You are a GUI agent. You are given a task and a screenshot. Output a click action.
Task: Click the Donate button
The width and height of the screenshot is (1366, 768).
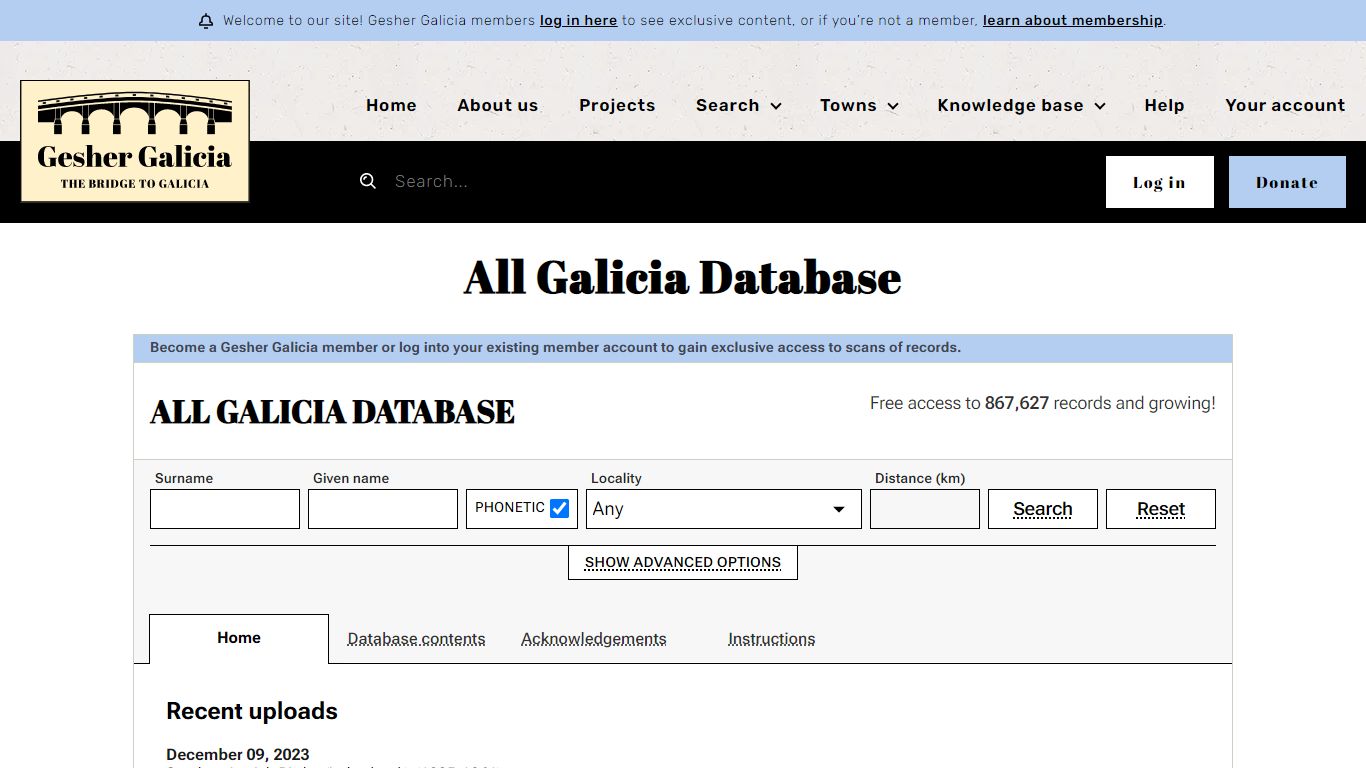(x=1287, y=182)
